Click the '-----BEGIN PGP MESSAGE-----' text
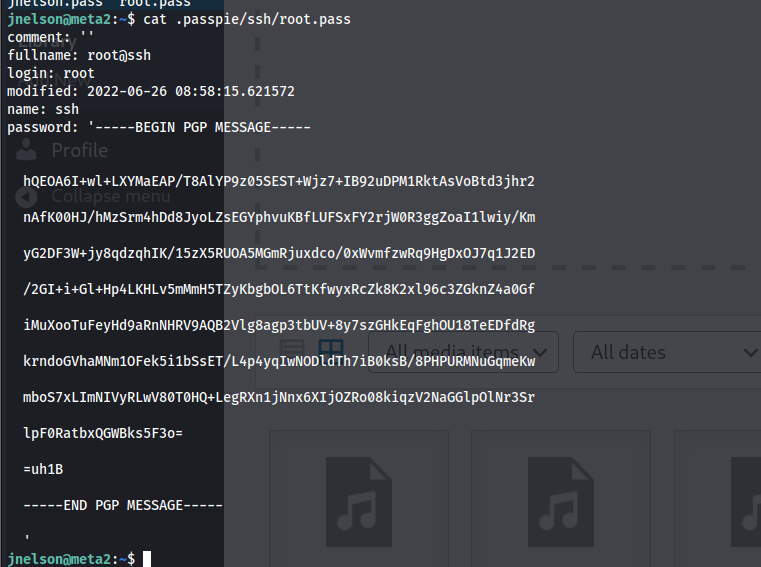 tap(202, 127)
